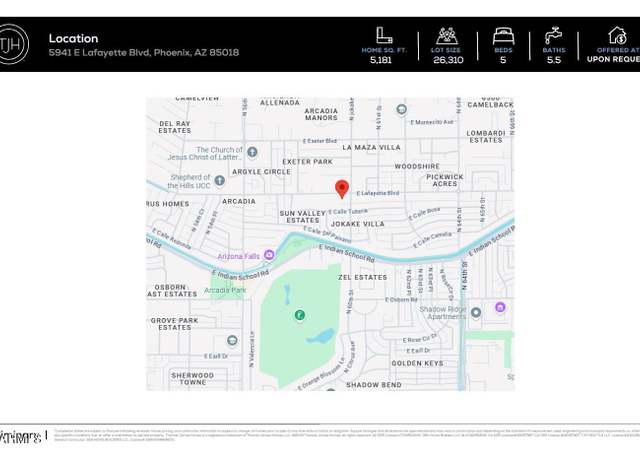
Task: Click the SHERWOOD TOWNE label
Action: 193,379
